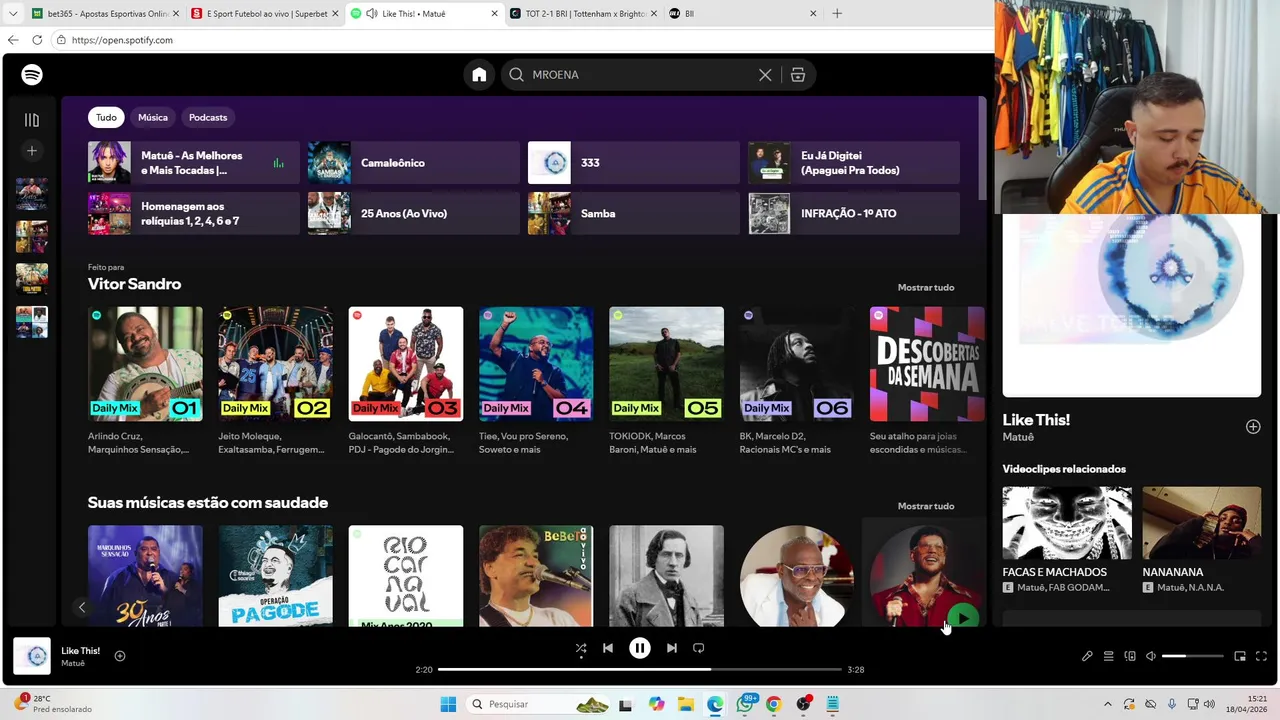This screenshot has width=1280, height=720.
Task: Select the Podcasts filter chip
Action: [x=208, y=117]
